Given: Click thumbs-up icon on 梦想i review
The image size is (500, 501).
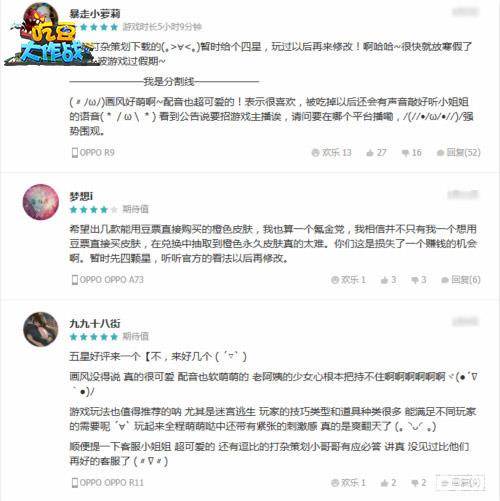Looking at the screenshot, I should [x=384, y=280].
